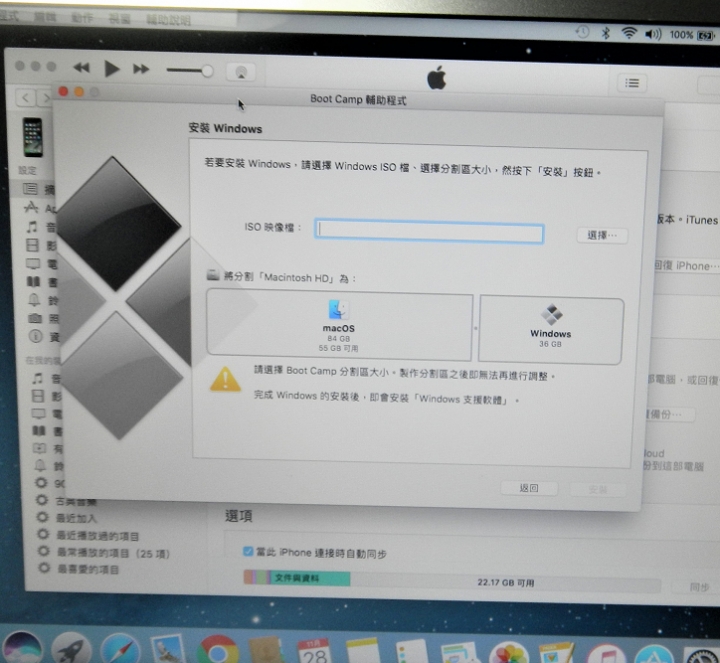Viewport: 720px width, 663px height.
Task: Click the dimmed 安裝 button in Boot Camp
Action: coord(597,490)
